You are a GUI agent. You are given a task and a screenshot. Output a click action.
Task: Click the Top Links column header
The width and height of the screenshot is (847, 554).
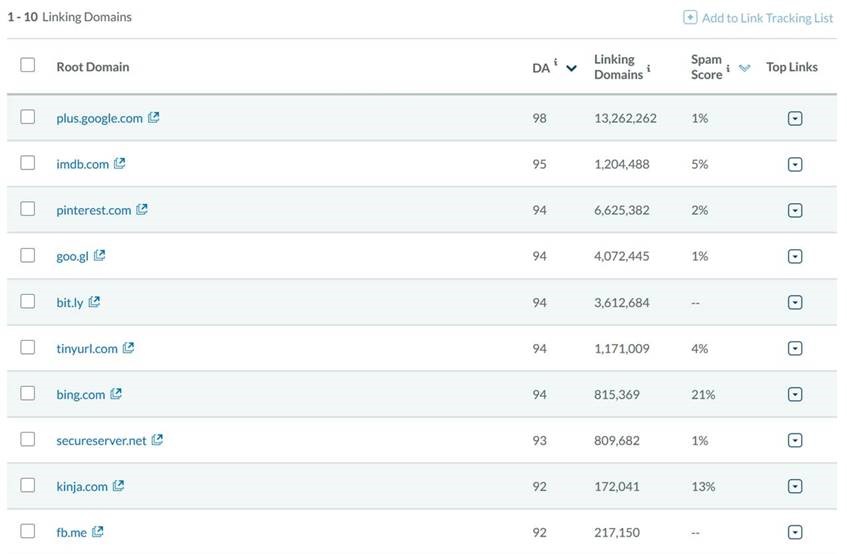[791, 67]
